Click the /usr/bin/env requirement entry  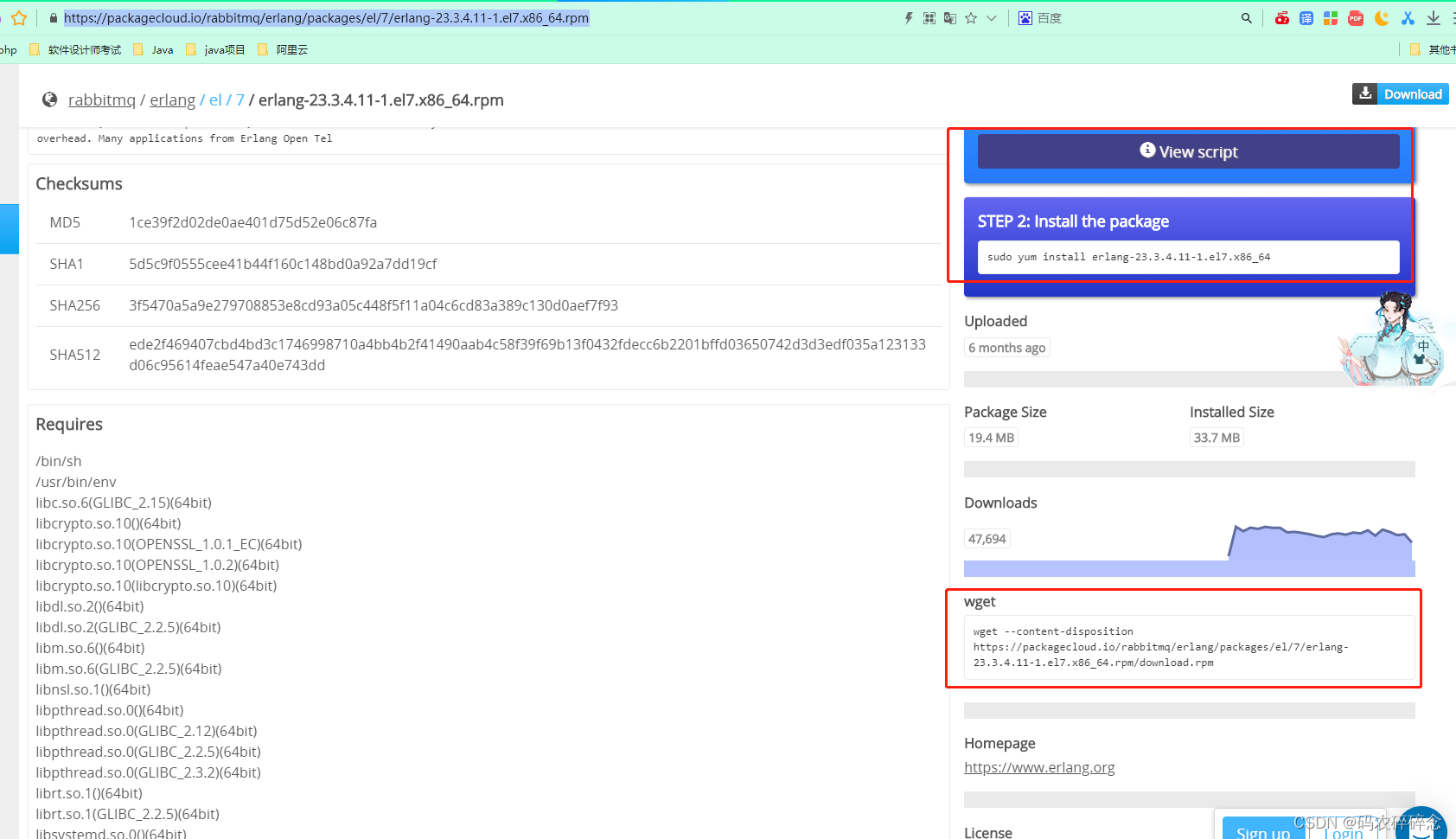(x=76, y=482)
